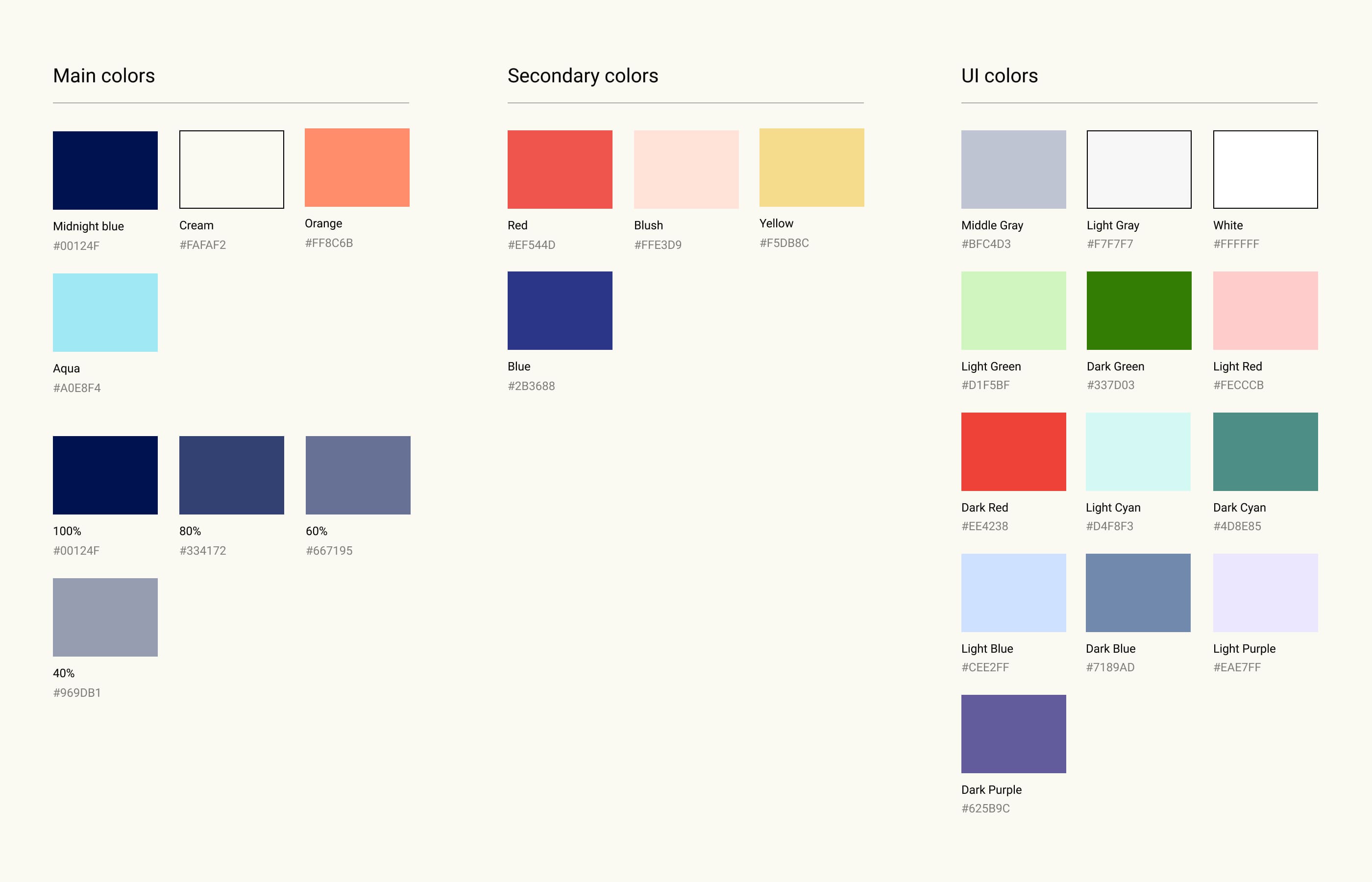Click the Blue secondary color swatch
Screen dimensions: 1372x882
tap(560, 311)
